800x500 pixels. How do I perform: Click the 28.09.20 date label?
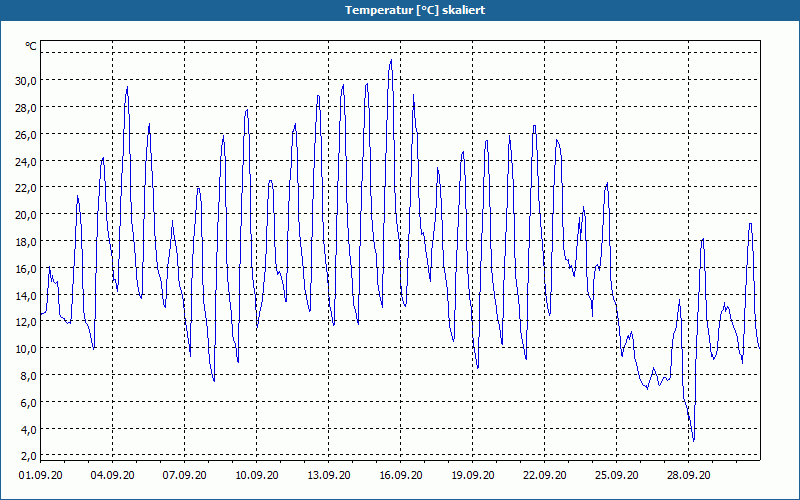click(x=688, y=475)
